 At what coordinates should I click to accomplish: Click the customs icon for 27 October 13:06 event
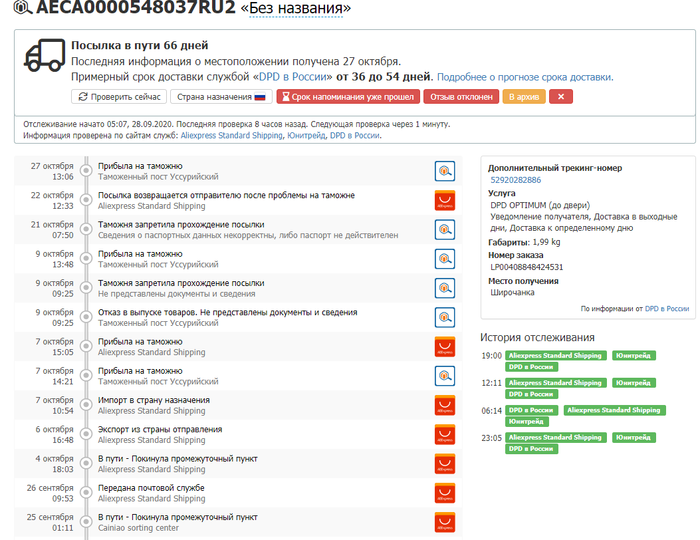click(x=445, y=171)
